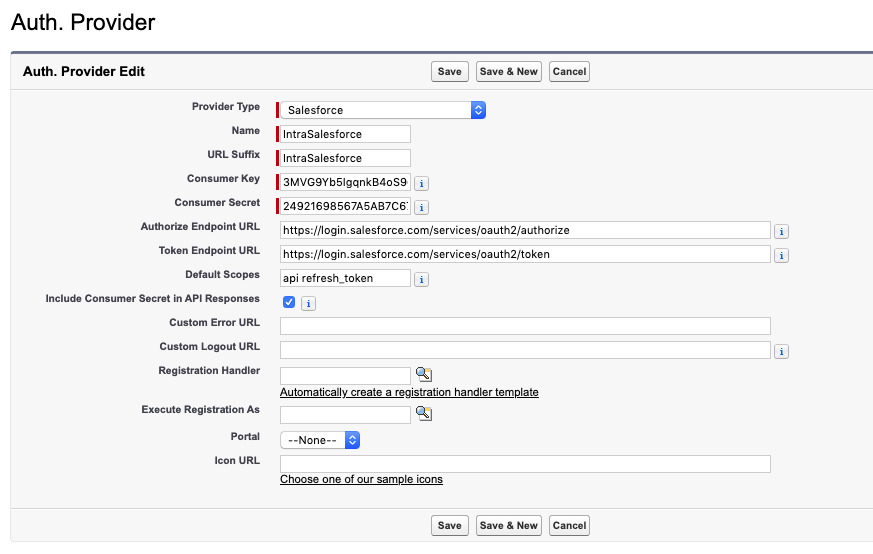Open the Execute Registration As lookup icon

click(x=424, y=413)
